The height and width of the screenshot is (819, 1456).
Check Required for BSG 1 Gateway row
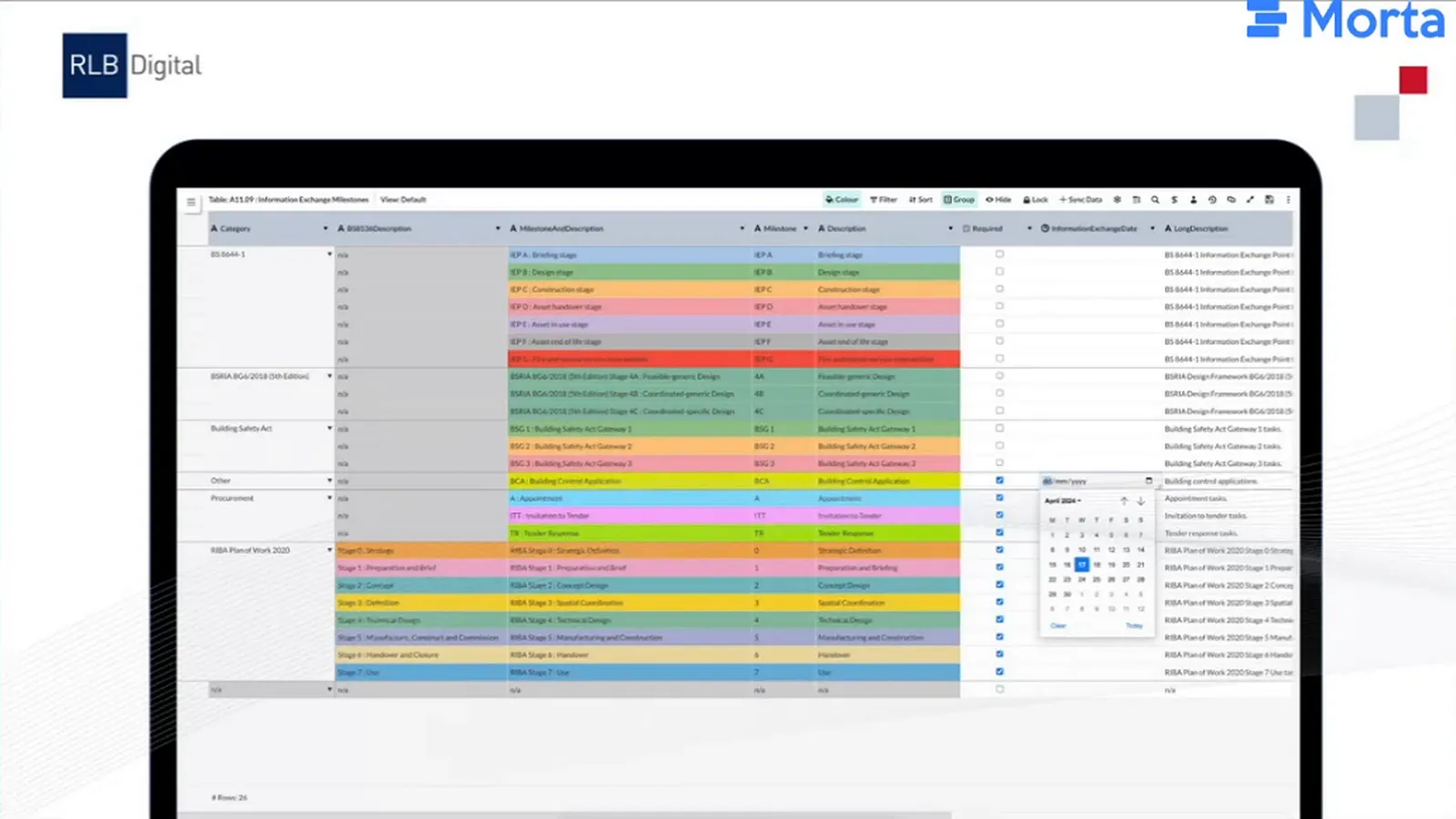click(x=999, y=428)
